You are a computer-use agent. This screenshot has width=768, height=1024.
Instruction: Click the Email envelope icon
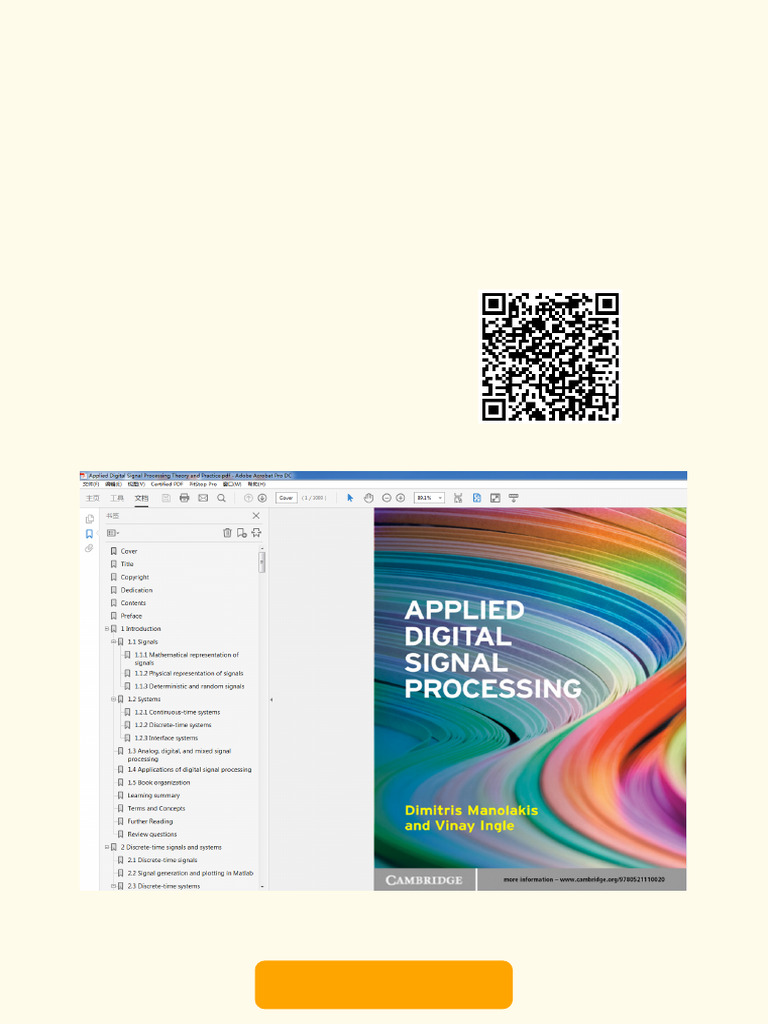[203, 498]
